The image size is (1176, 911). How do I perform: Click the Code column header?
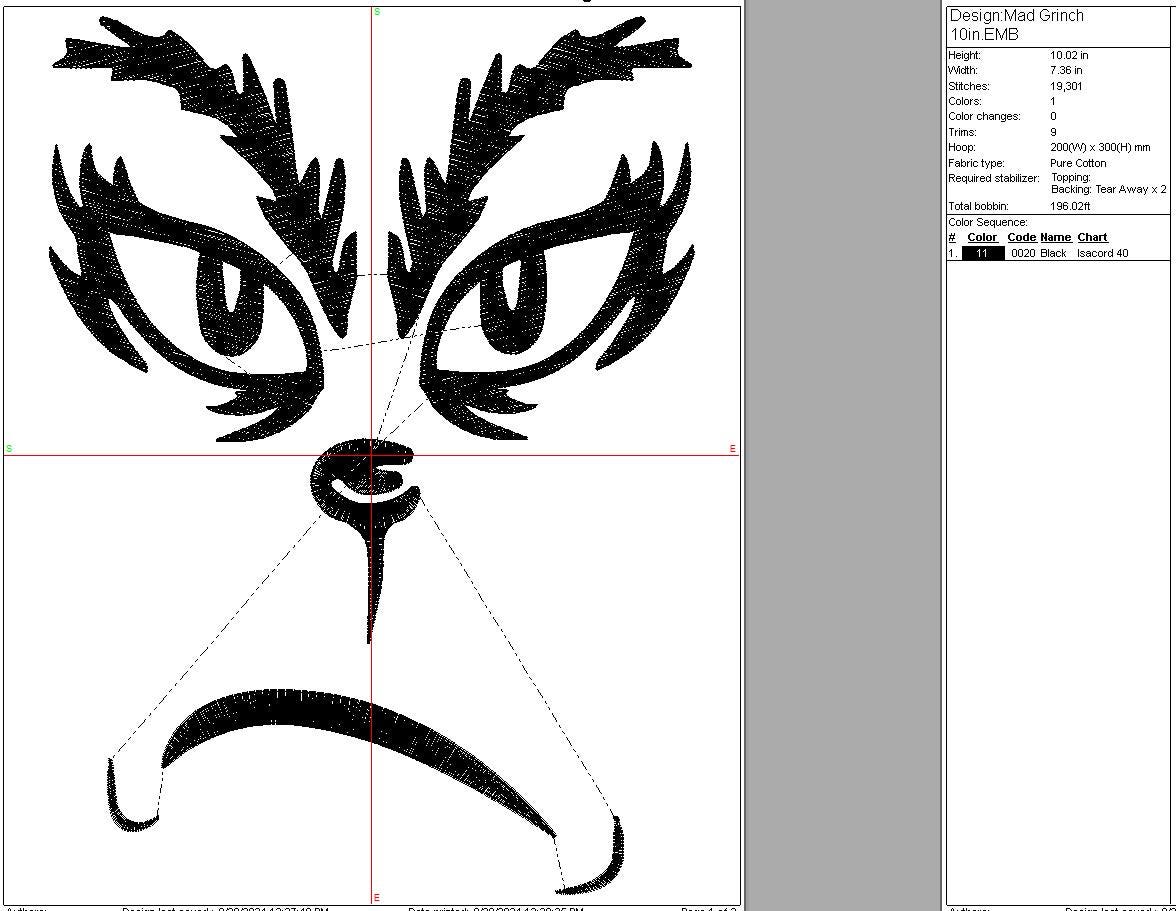click(x=1021, y=237)
